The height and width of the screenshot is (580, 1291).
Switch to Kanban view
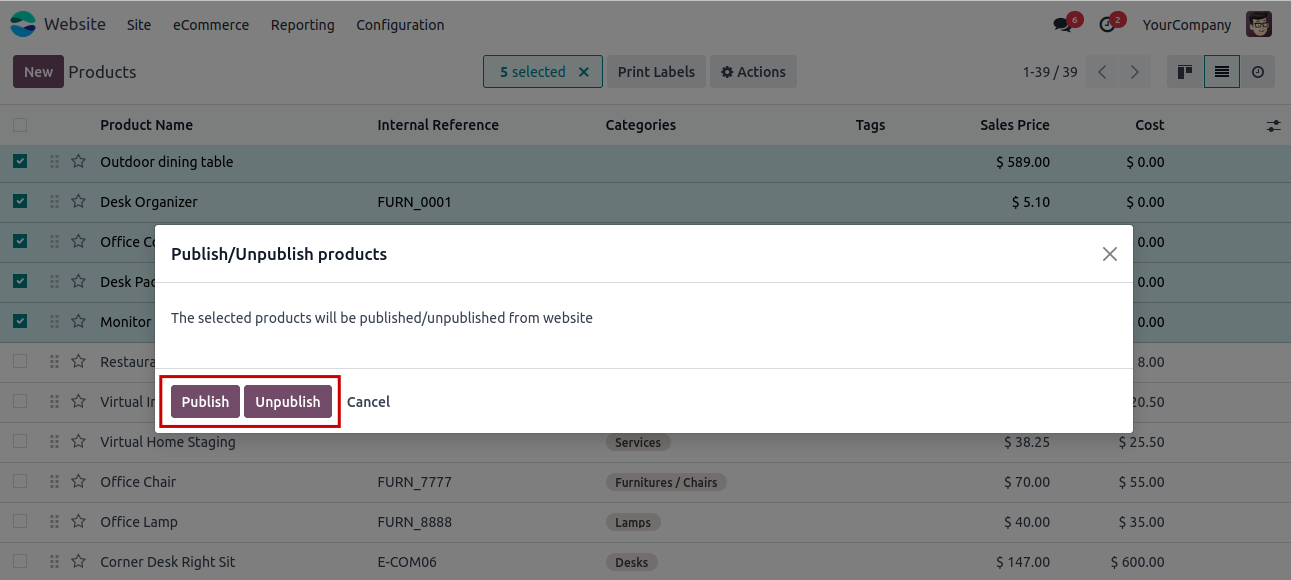coord(1185,72)
